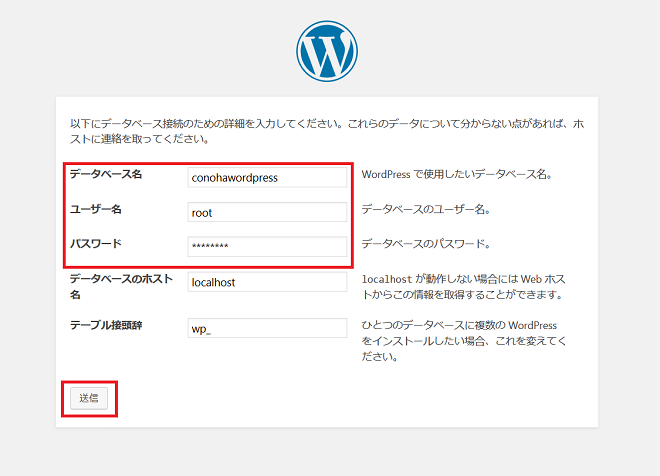Click the localhost help text description
Screen dimensions: 660x476
point(463,287)
